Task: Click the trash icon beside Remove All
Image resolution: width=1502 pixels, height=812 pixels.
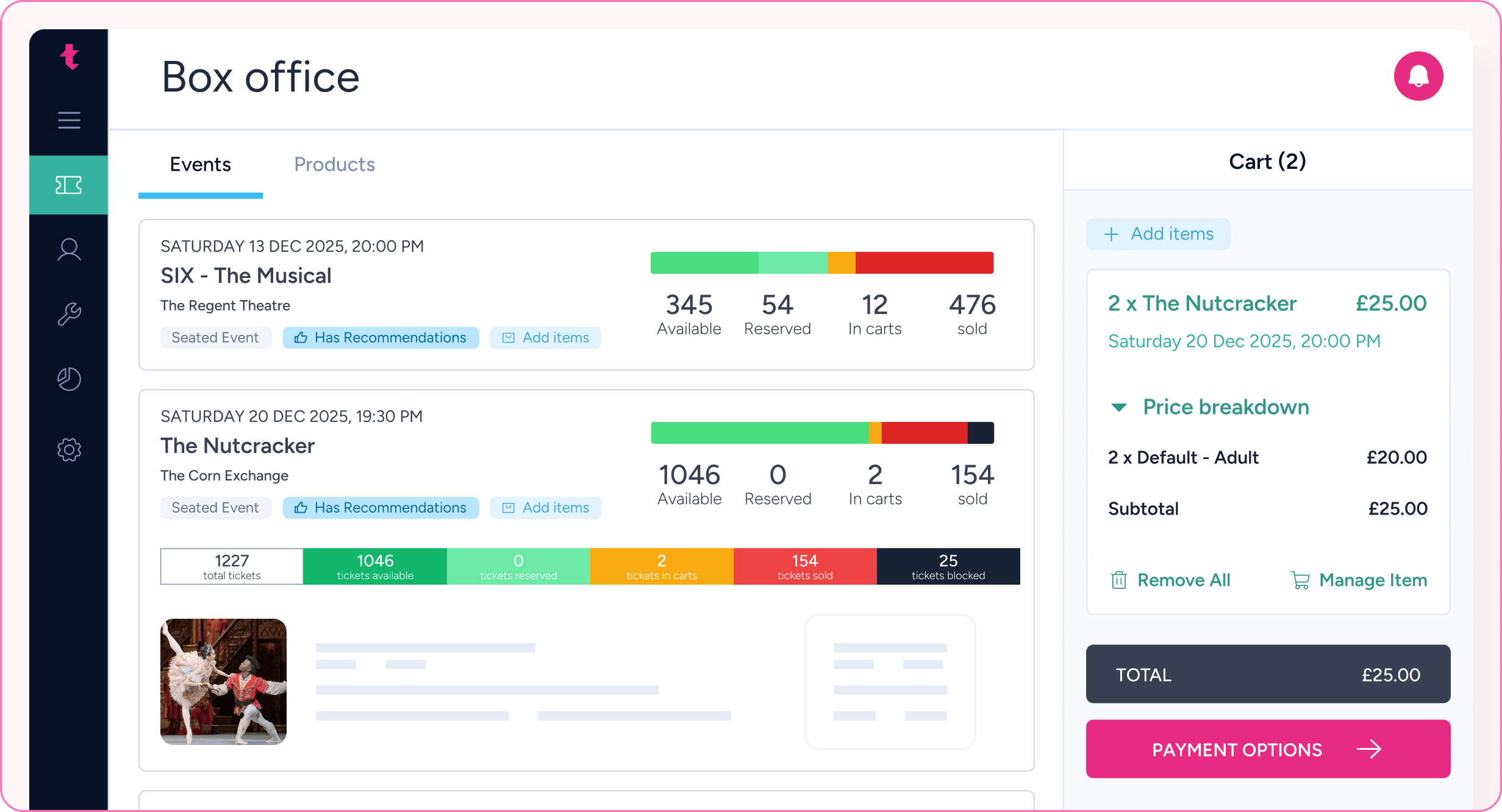Action: point(1118,580)
